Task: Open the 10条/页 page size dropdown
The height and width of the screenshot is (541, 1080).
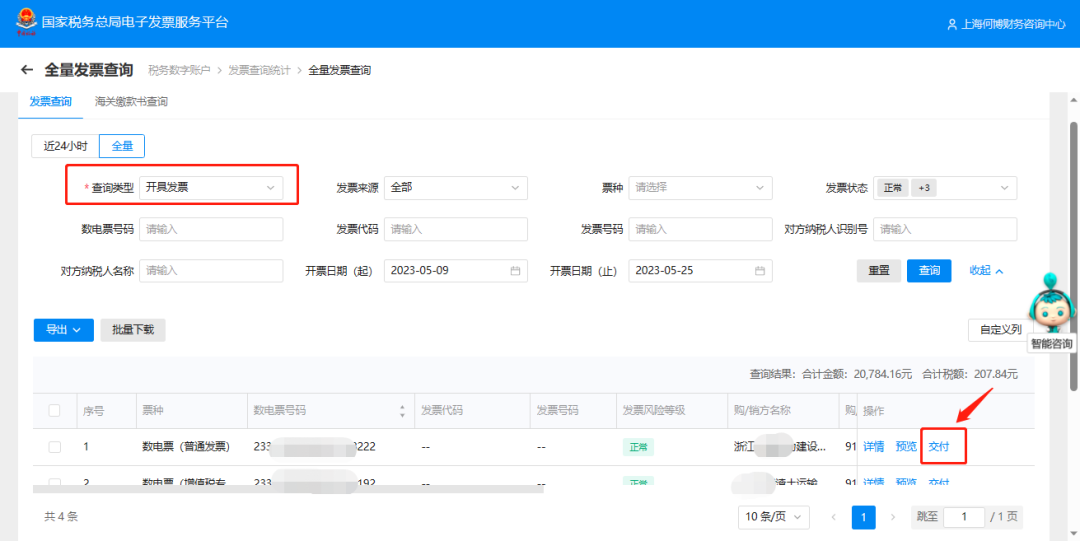Action: pos(775,517)
